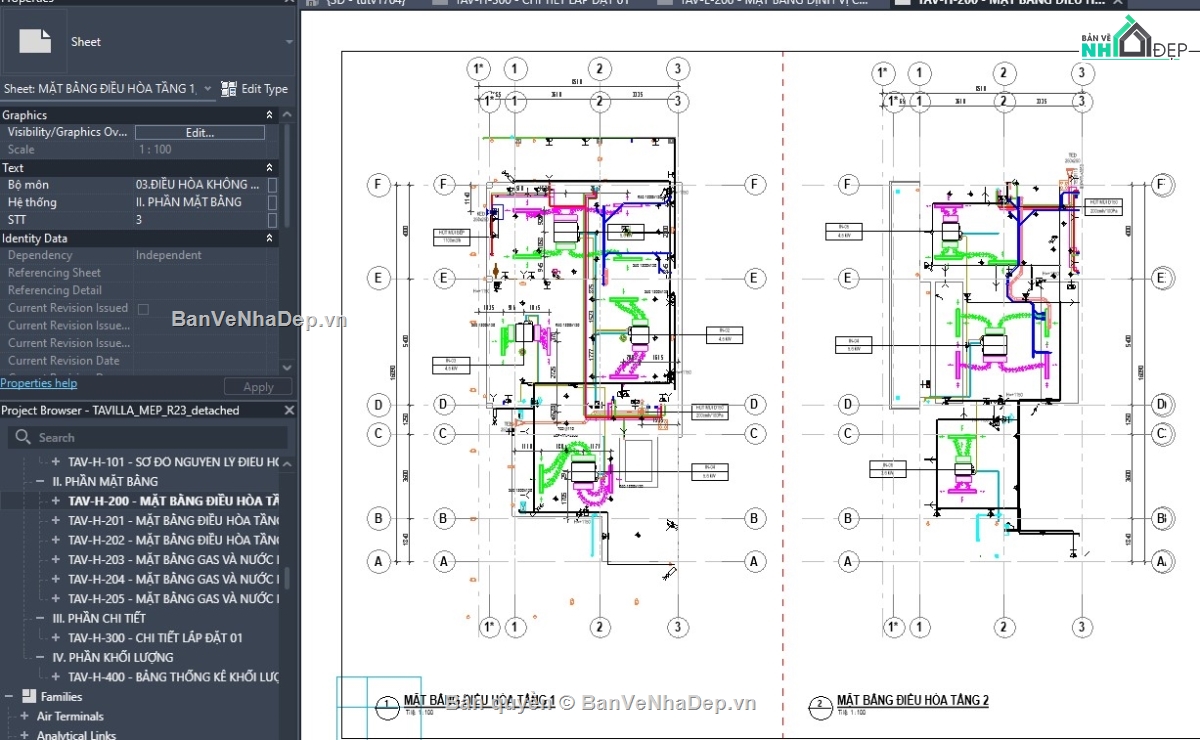The image size is (1200, 740).
Task: Click the associate button beside Hệ thống value
Action: pos(272,202)
